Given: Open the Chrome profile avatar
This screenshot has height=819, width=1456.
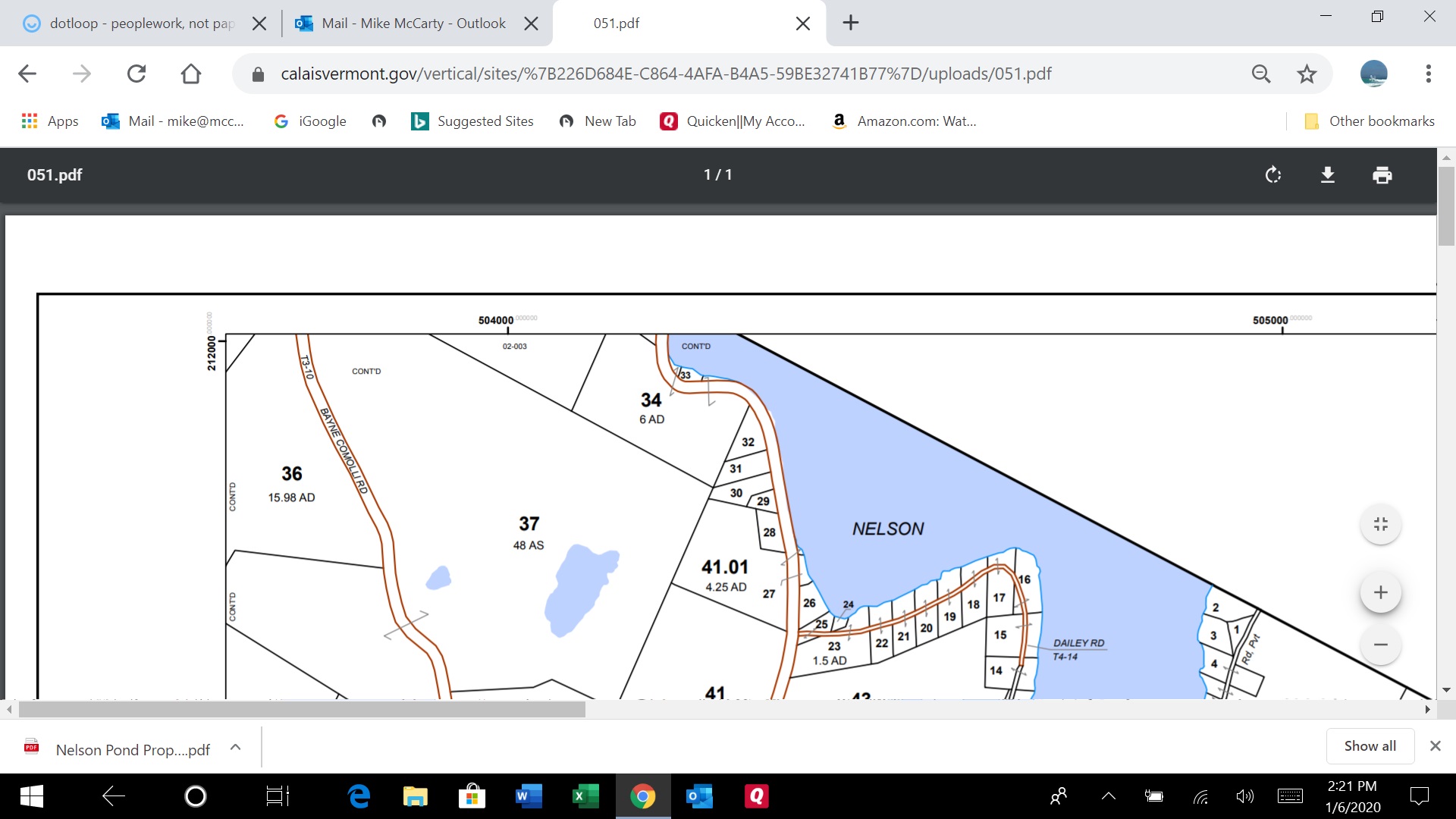Looking at the screenshot, I should [1374, 74].
